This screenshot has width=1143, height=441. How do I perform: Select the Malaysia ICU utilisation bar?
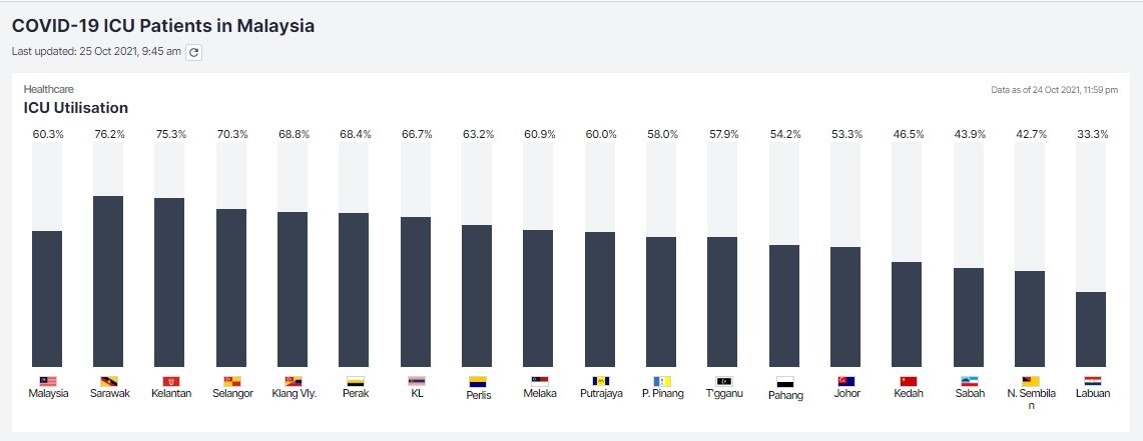48,299
